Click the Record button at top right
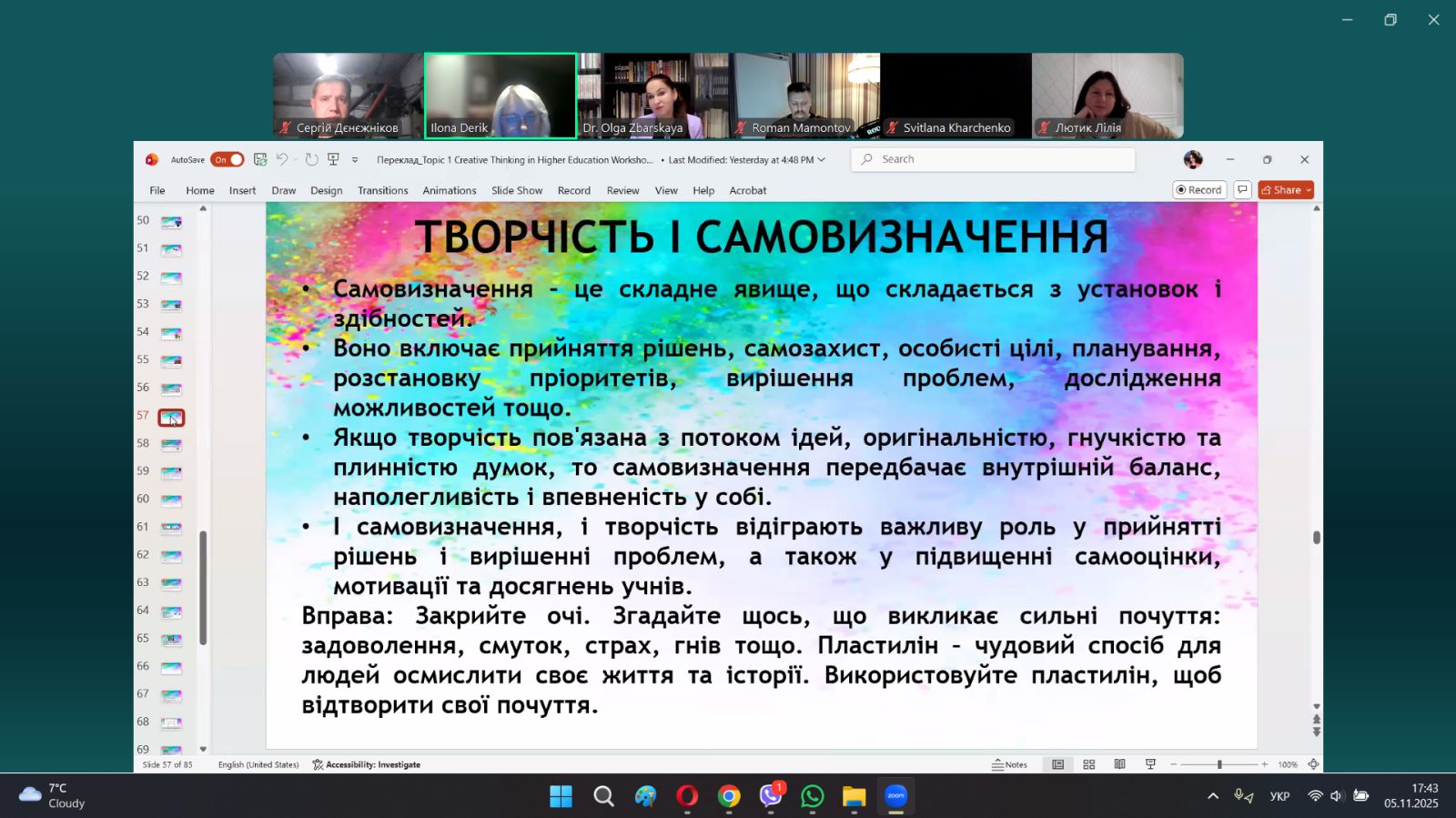This screenshot has height=818, width=1456. (1199, 190)
